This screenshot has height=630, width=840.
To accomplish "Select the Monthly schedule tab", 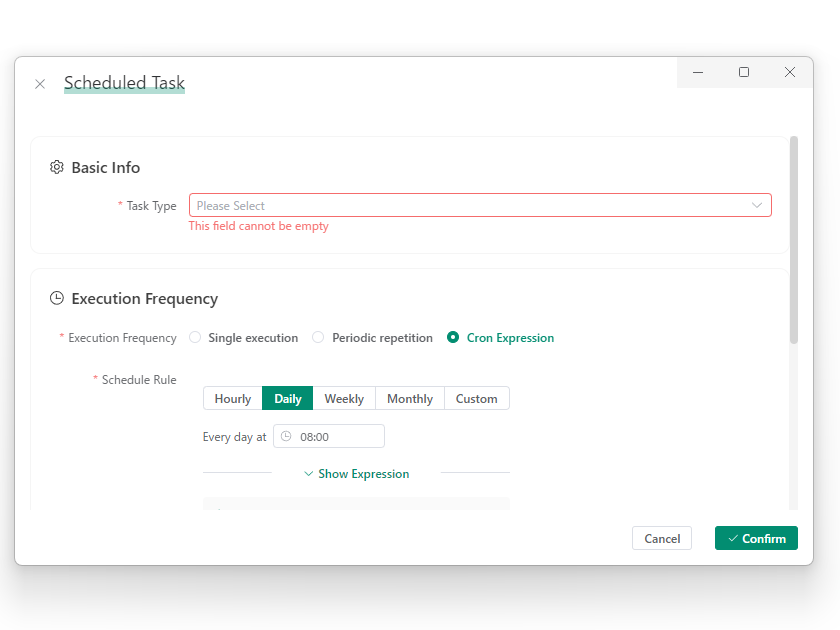I will pos(410,398).
